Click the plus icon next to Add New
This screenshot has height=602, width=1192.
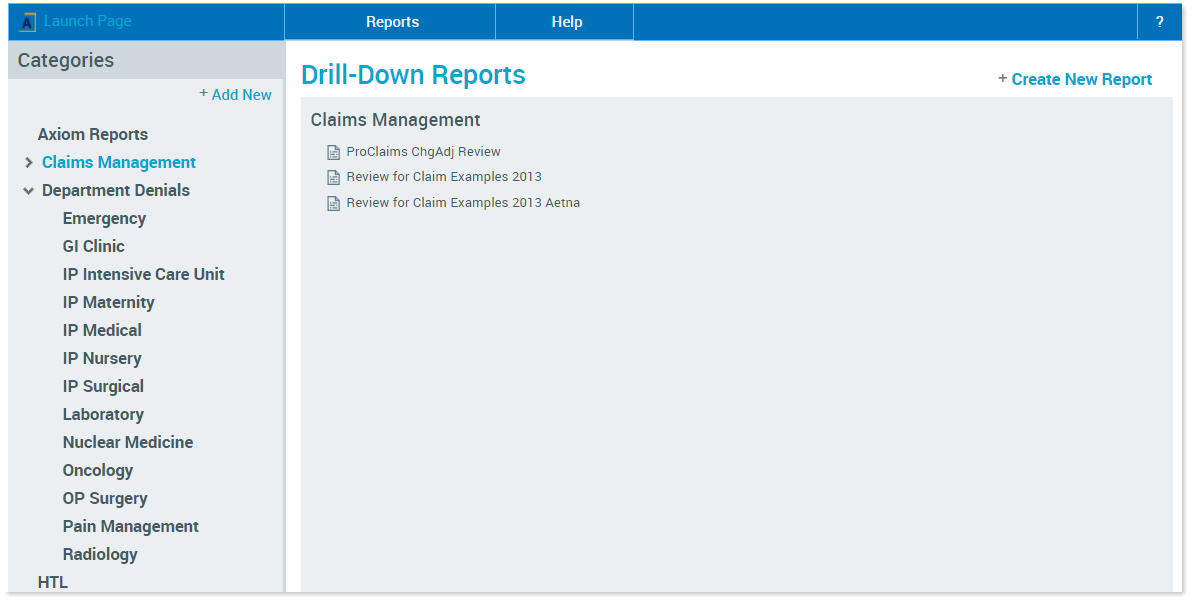click(x=203, y=94)
